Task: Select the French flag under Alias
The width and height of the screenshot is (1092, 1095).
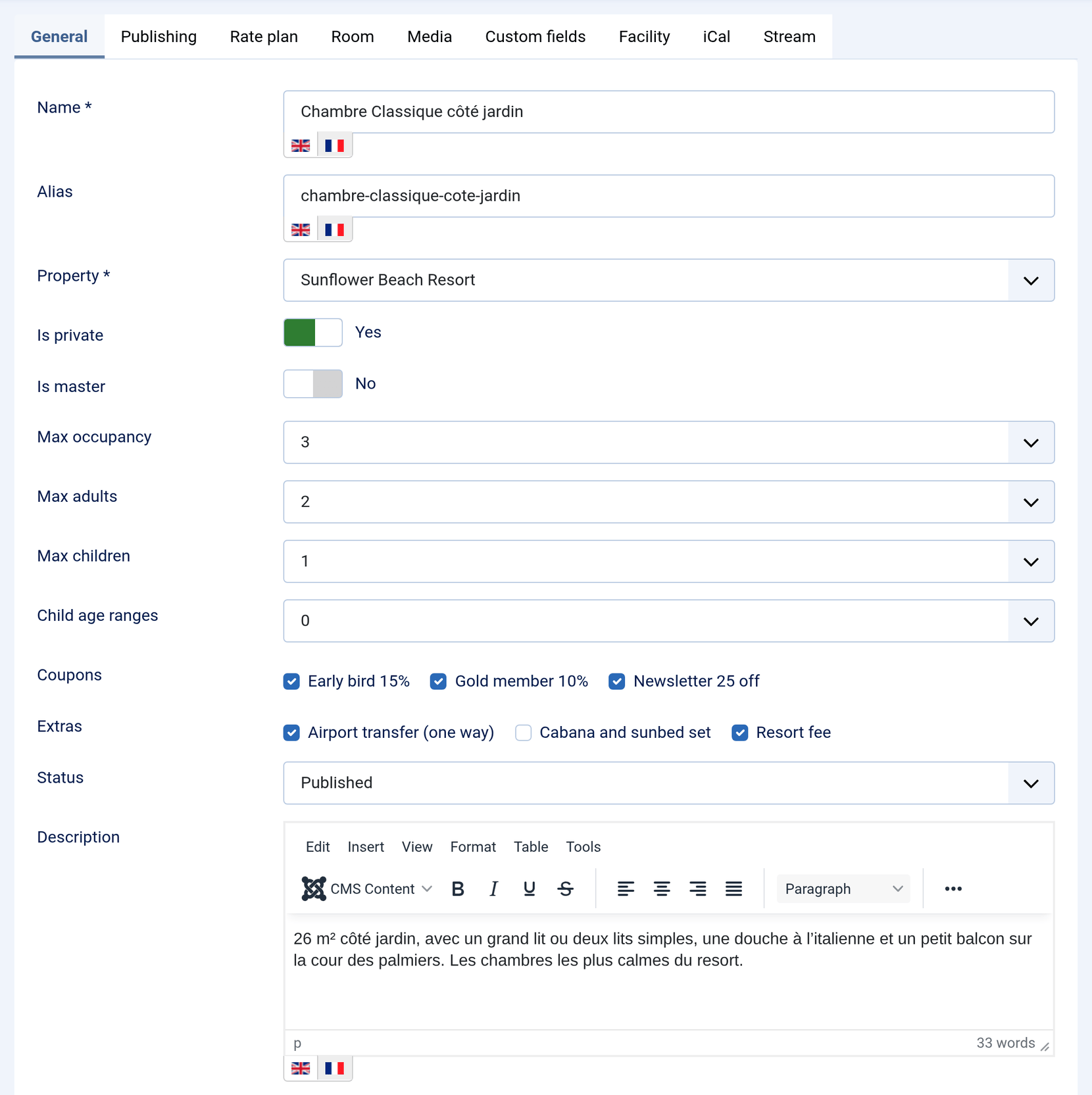Action: [335, 230]
